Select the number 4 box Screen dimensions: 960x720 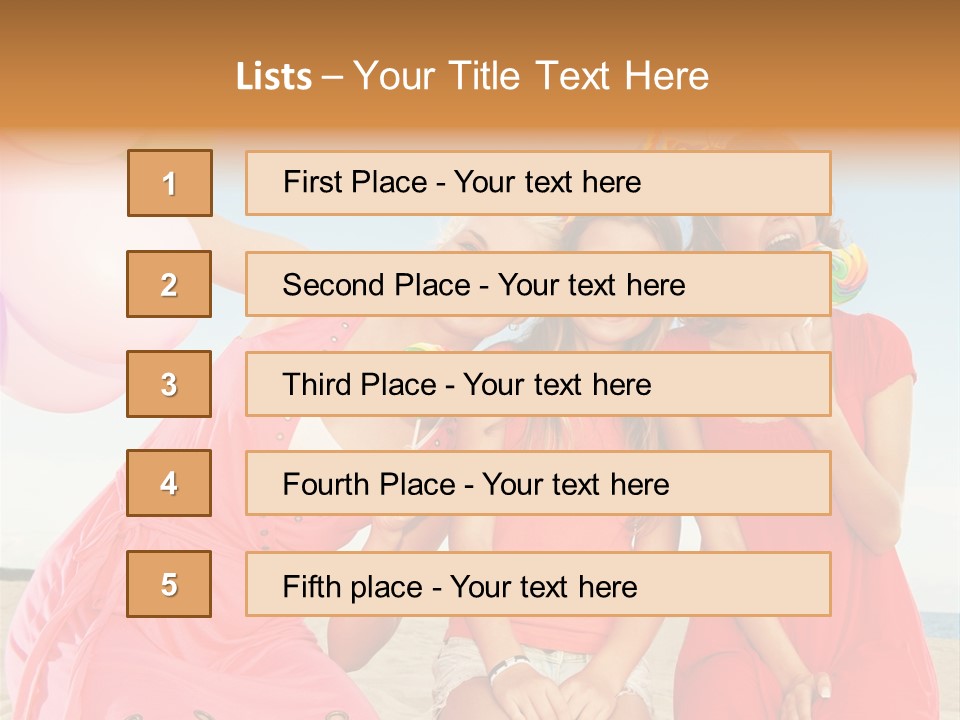tap(169, 483)
